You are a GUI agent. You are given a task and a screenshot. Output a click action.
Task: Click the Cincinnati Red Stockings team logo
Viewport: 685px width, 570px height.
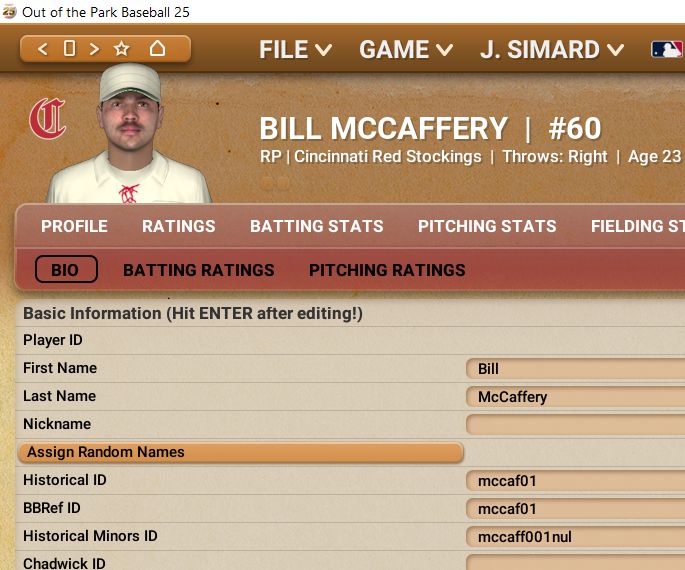pyautogui.click(x=47, y=118)
